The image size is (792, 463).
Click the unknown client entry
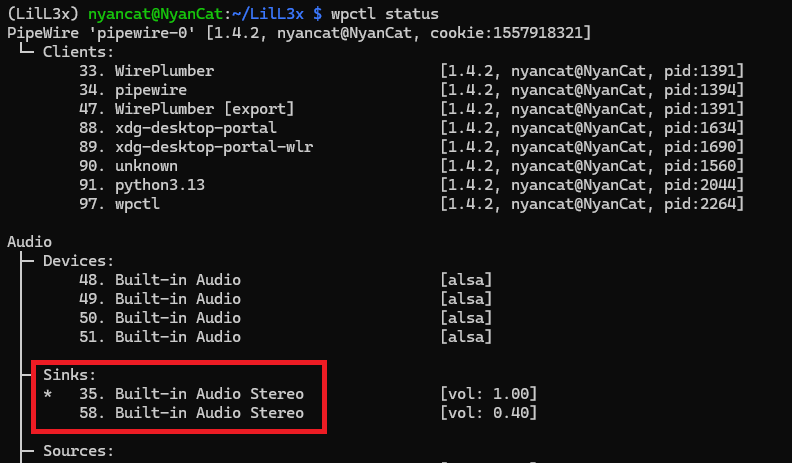(146, 166)
